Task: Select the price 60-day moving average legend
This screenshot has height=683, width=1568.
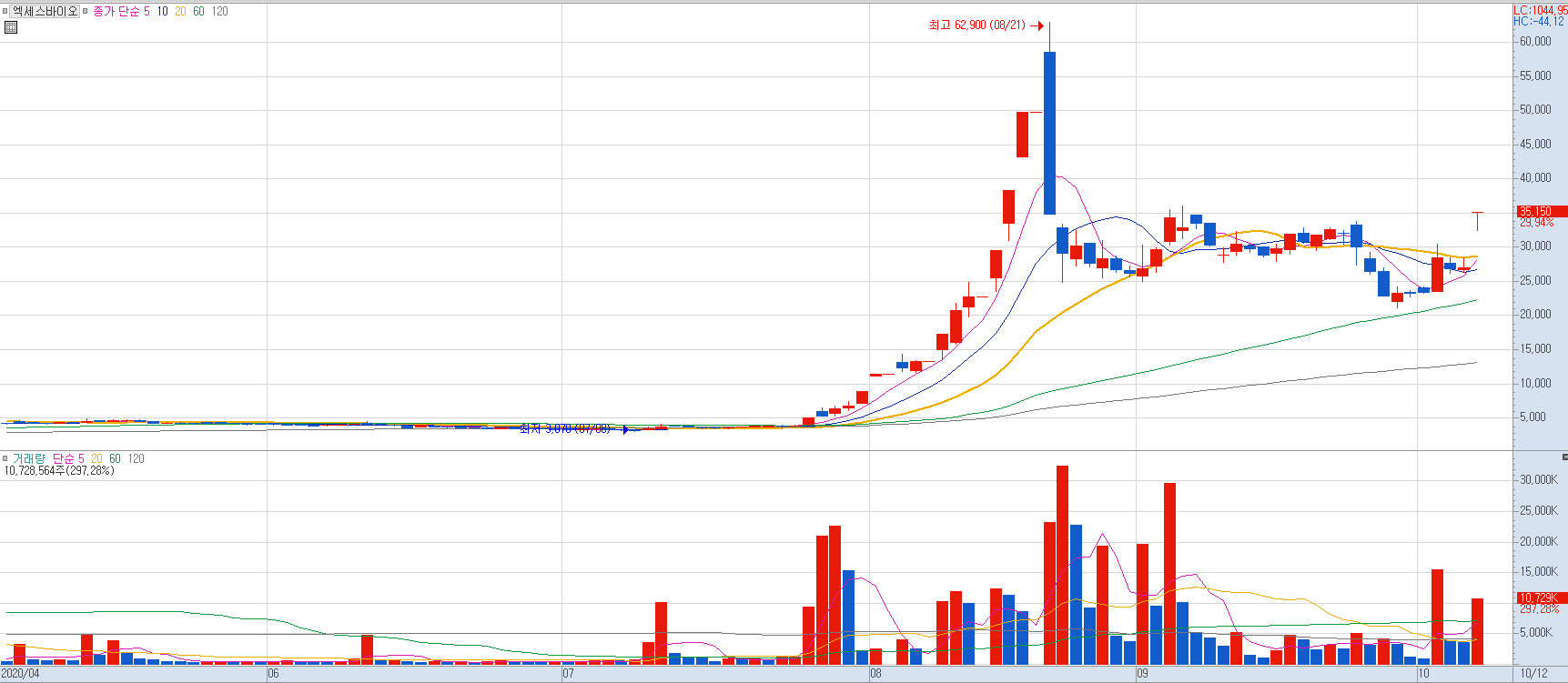Action: coord(198,12)
